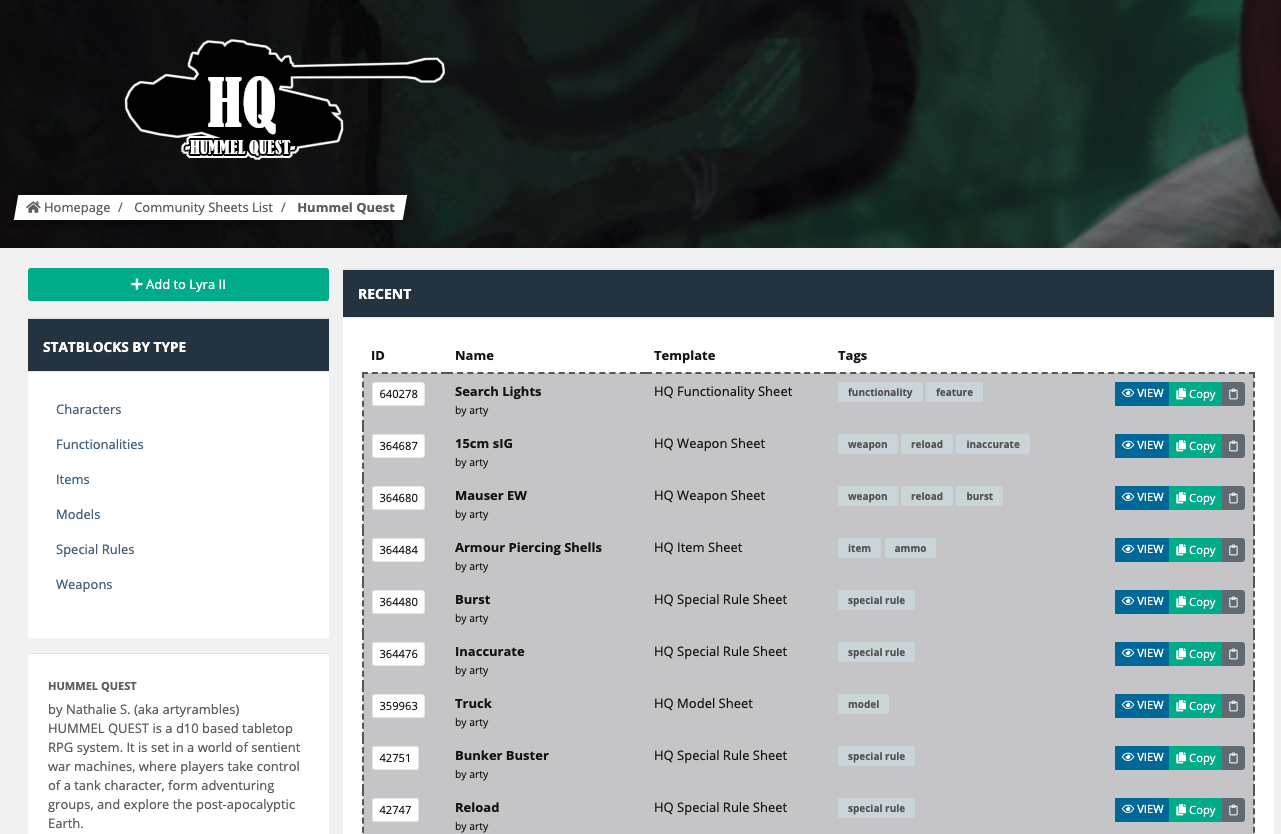Select Characters in the statblocks sidebar

(x=88, y=409)
